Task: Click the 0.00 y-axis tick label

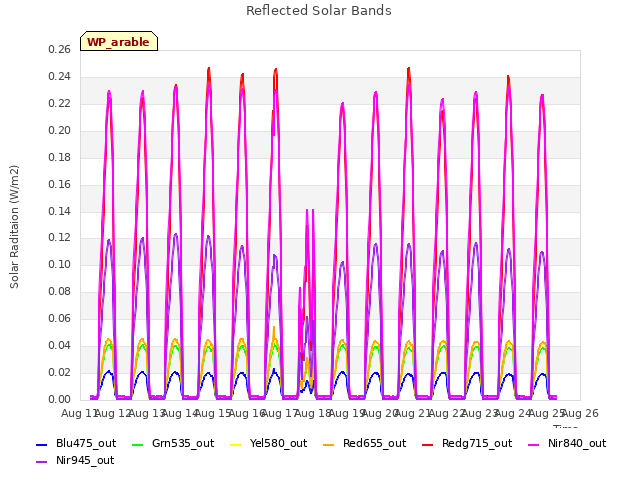Action: 59,399
